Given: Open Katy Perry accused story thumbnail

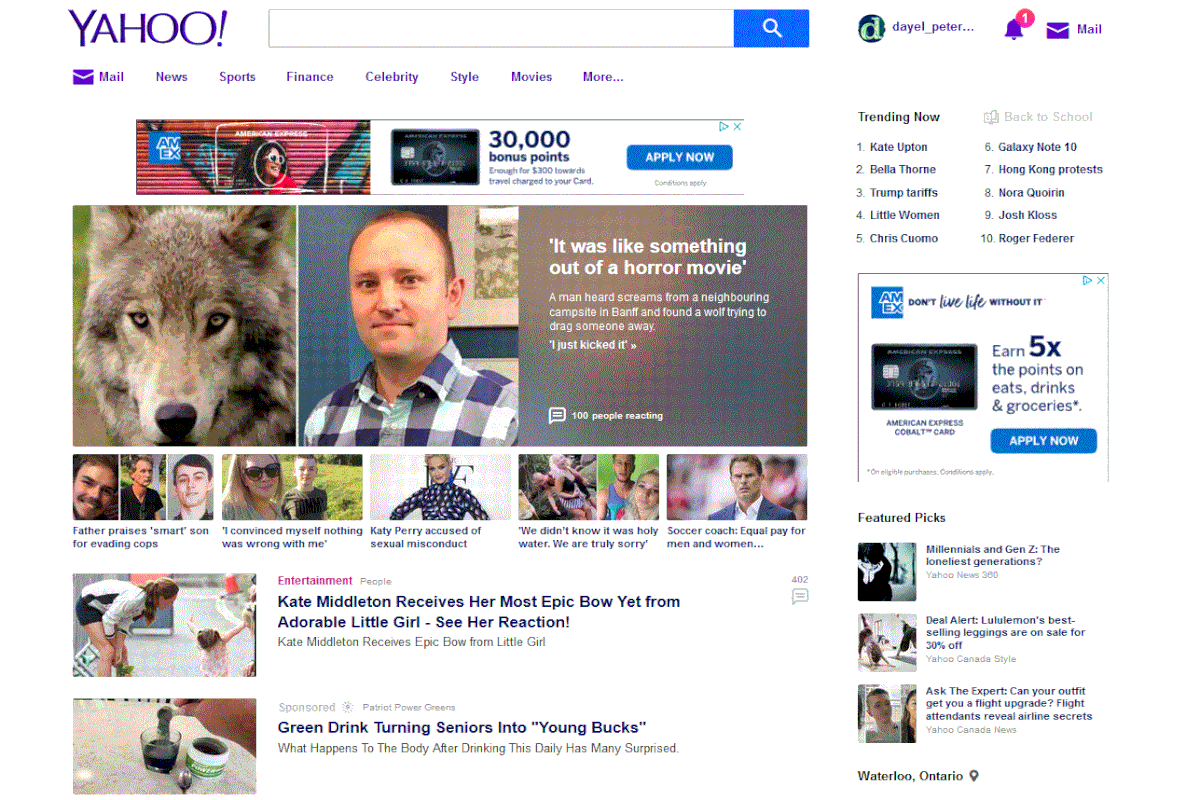Looking at the screenshot, I should (440, 487).
